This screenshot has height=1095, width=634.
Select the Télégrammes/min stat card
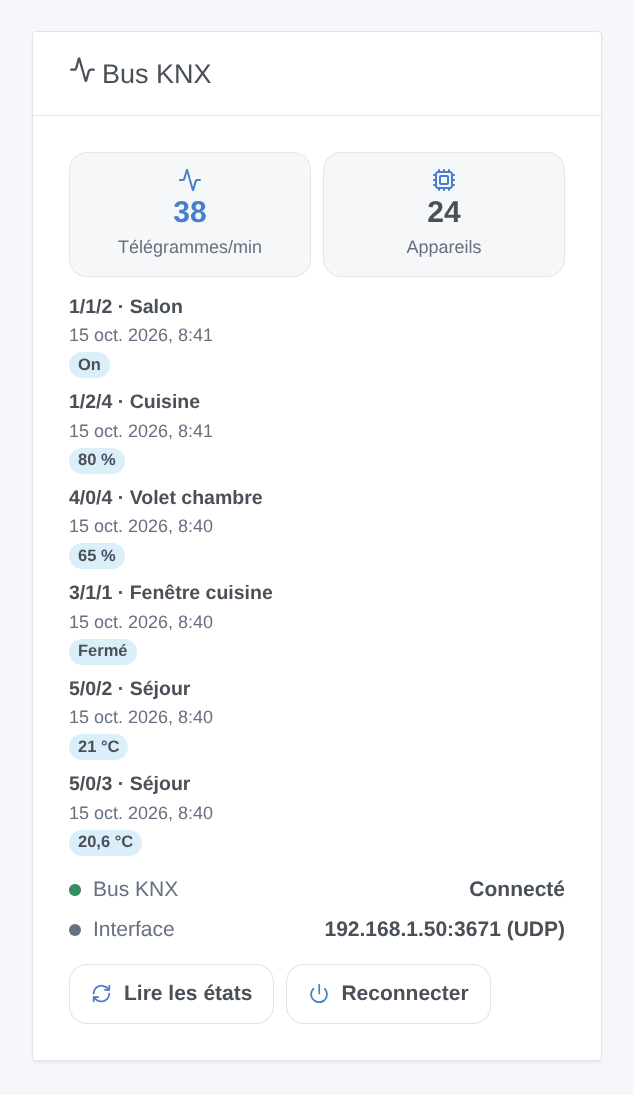click(190, 214)
